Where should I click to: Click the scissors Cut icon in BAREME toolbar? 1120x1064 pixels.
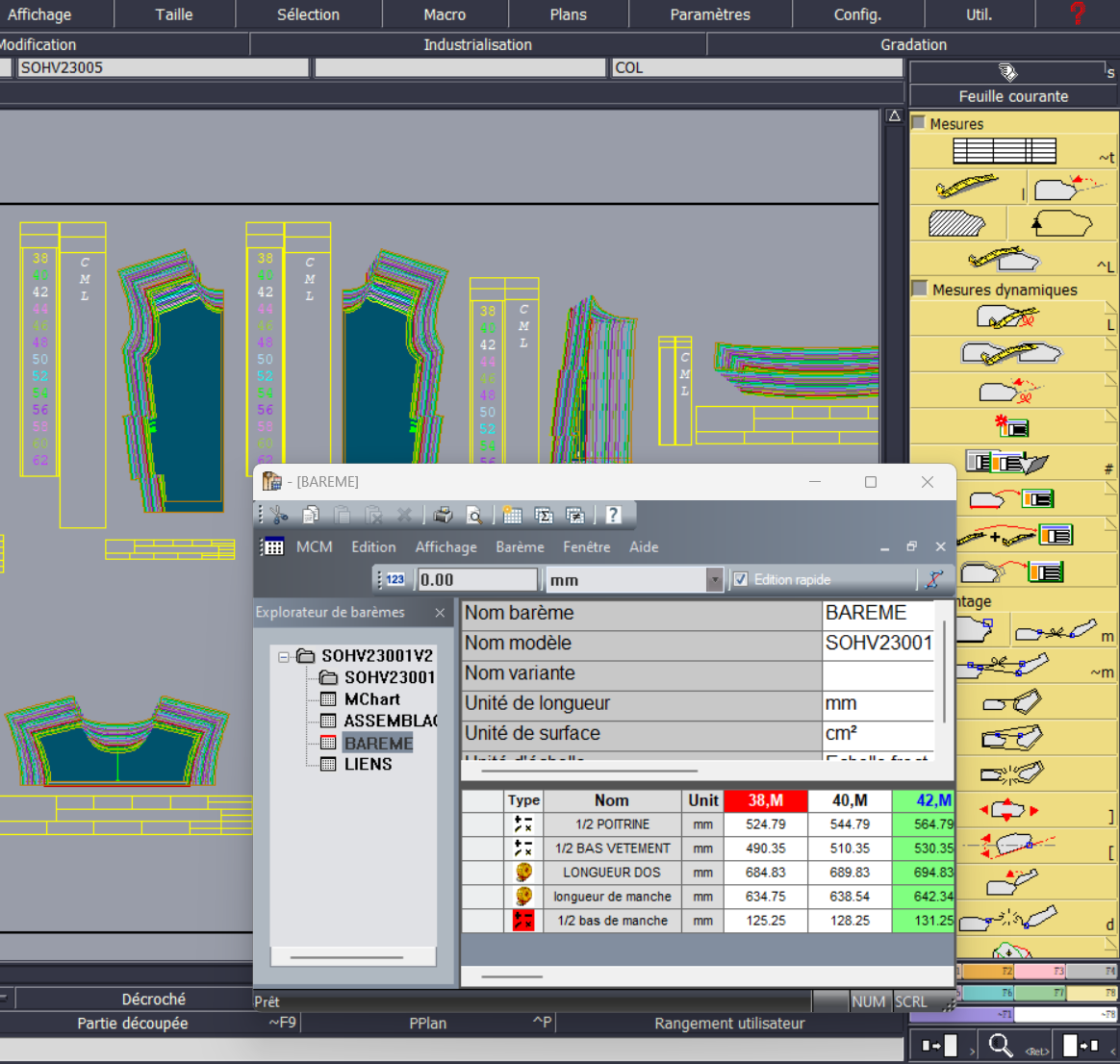tap(279, 515)
